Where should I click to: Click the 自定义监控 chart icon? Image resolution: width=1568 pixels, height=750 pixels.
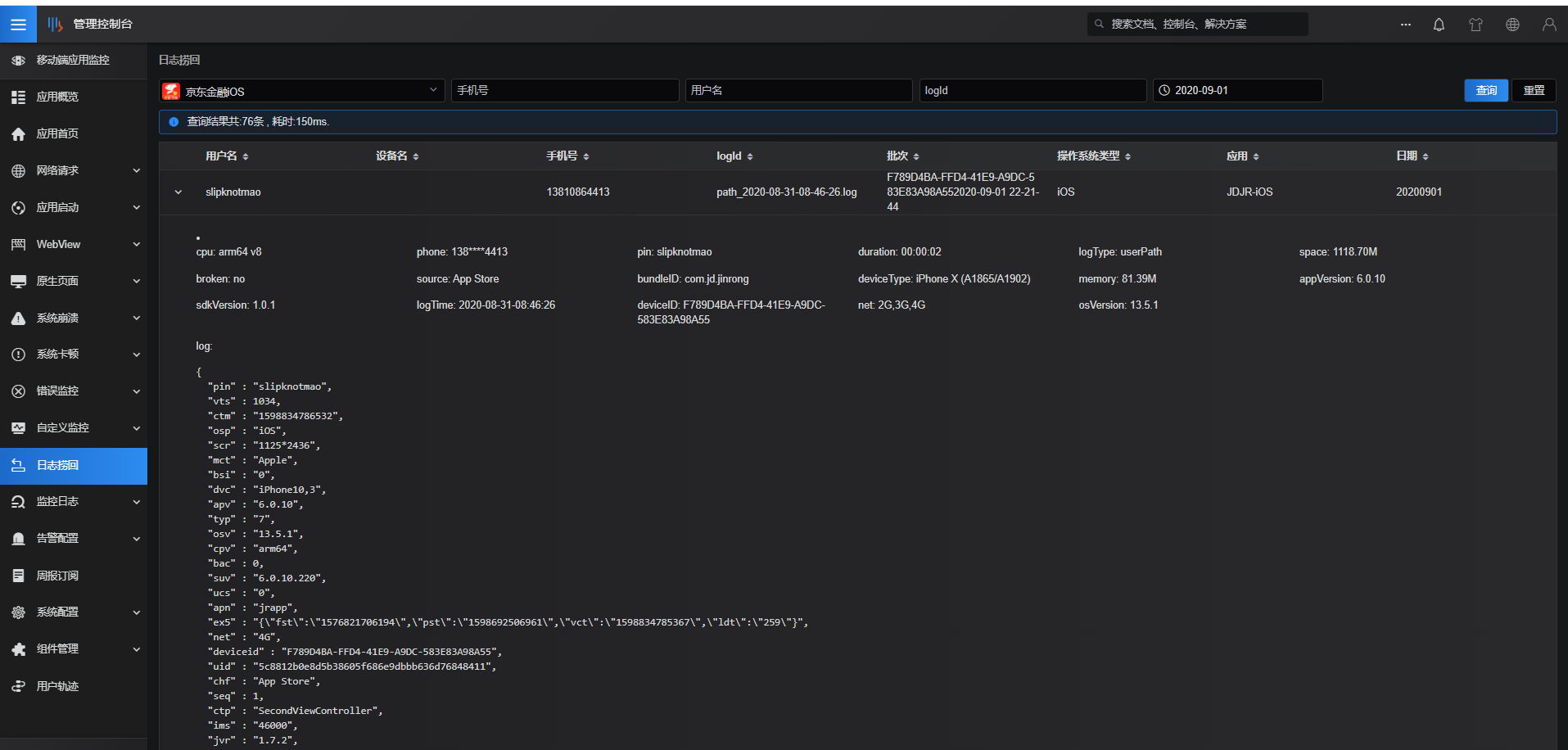(x=18, y=428)
